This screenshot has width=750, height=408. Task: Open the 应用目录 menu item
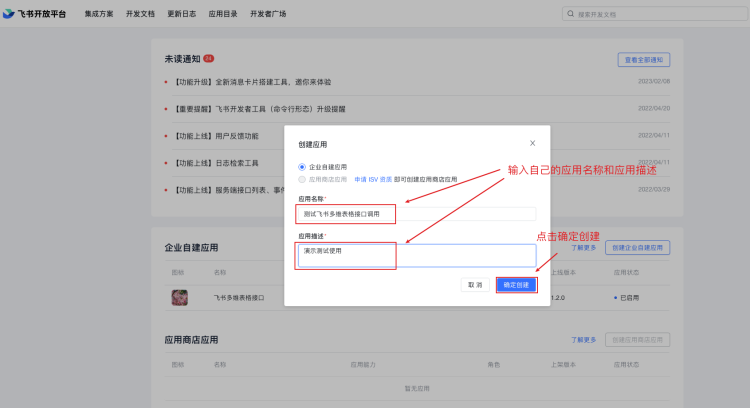pos(223,14)
